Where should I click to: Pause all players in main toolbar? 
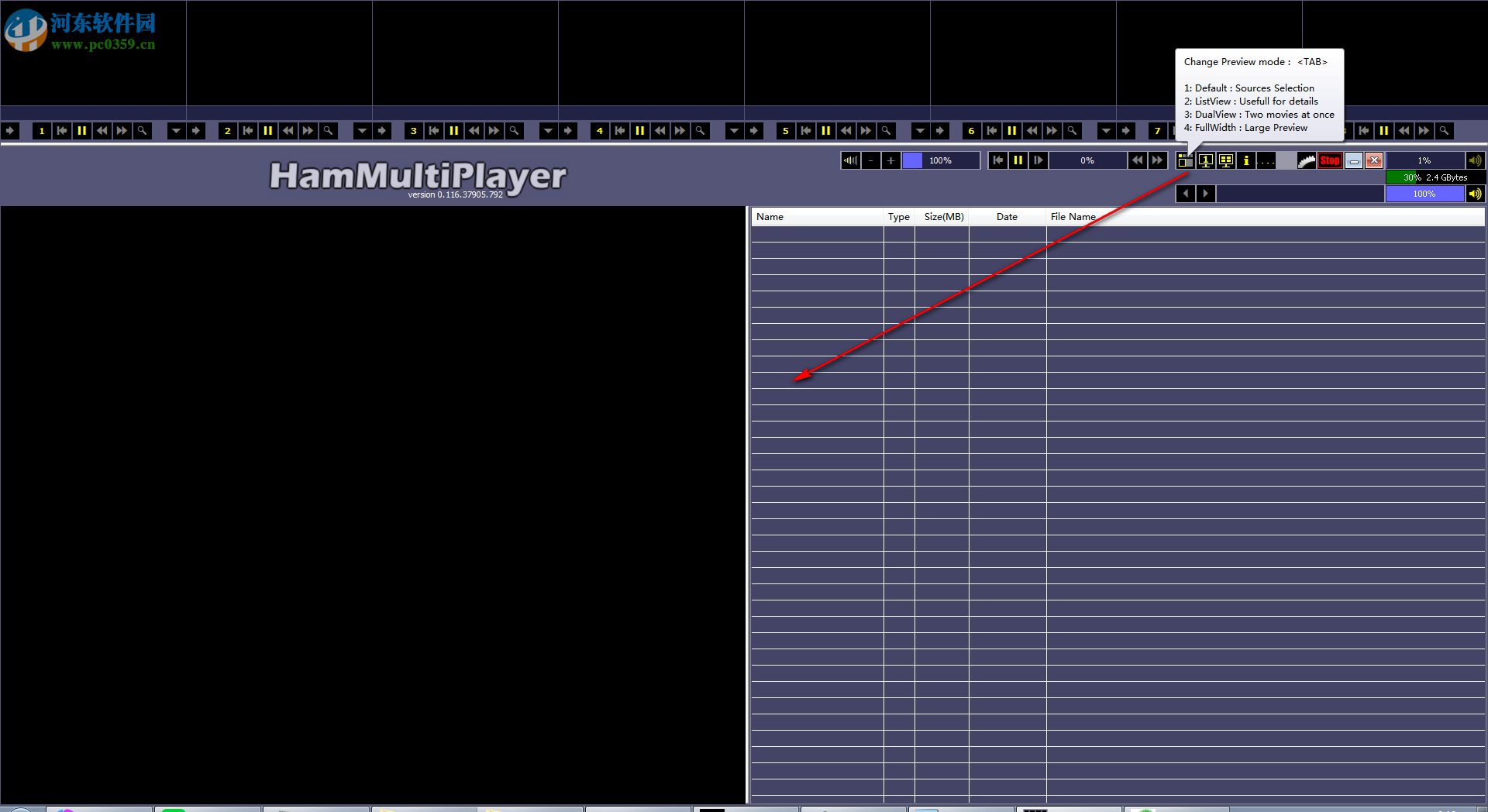coord(1018,160)
